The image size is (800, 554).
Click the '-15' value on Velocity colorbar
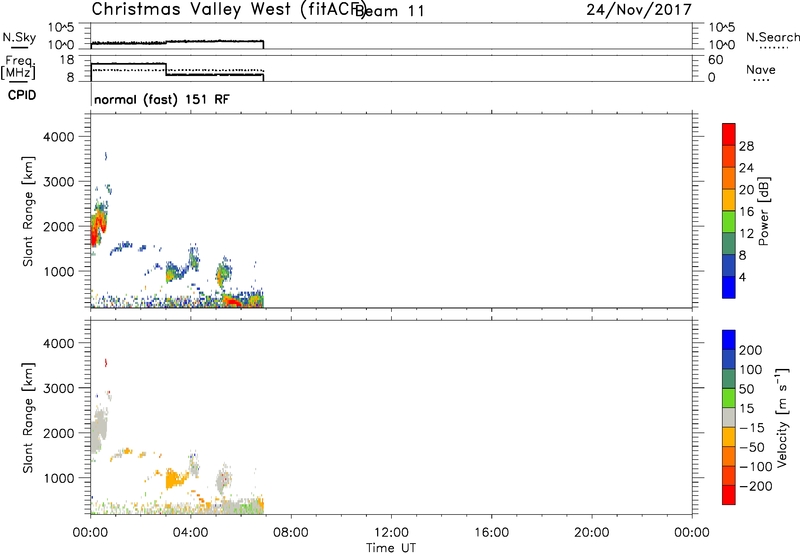pos(752,428)
